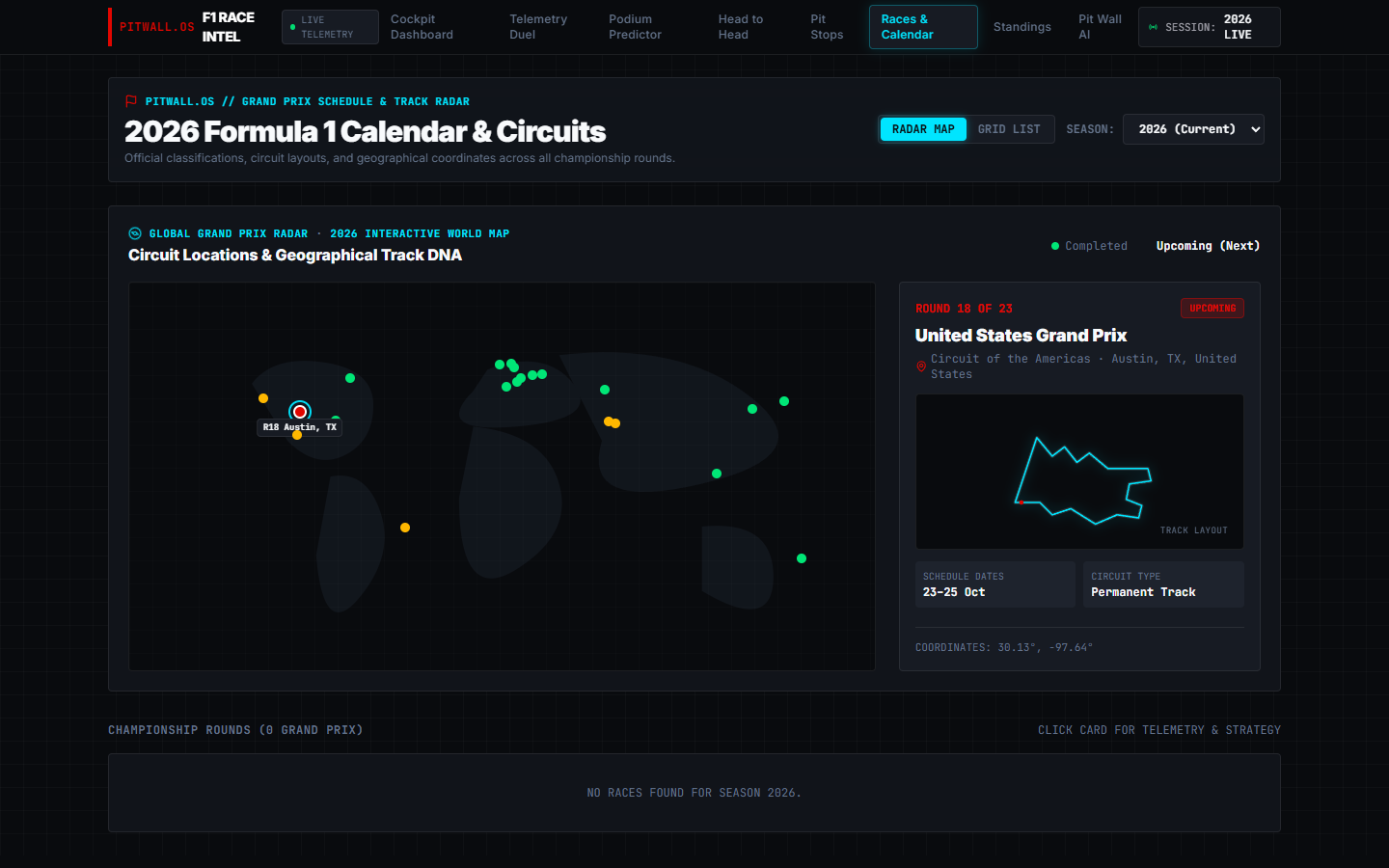Switch to Standings
The width and height of the screenshot is (1389, 868).
1022,27
